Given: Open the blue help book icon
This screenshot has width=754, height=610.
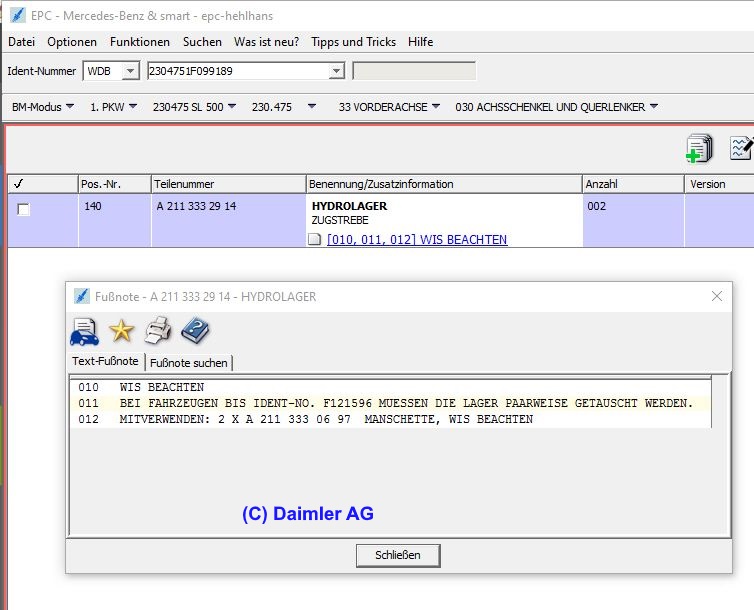Looking at the screenshot, I should coord(195,330).
